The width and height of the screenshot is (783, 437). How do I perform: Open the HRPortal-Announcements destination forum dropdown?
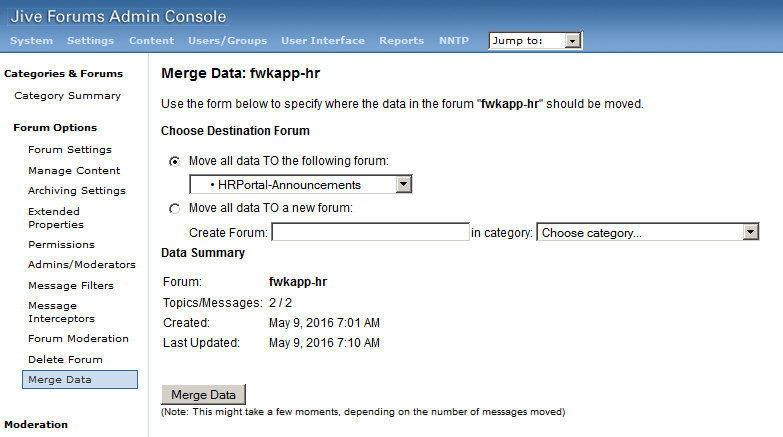[301, 184]
